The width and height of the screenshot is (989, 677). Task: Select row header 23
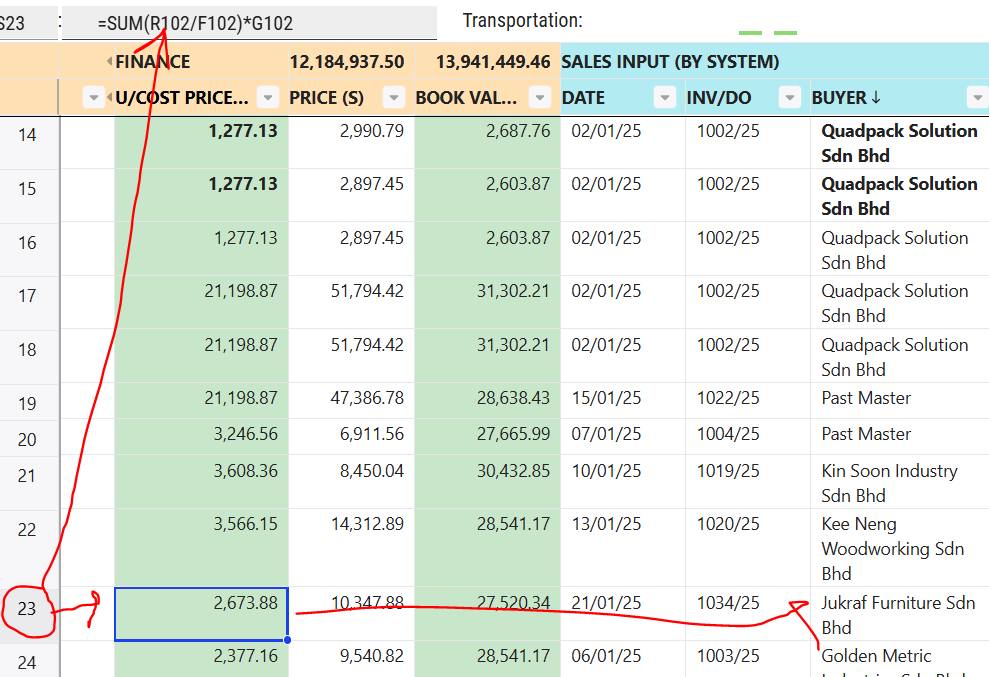27,614
